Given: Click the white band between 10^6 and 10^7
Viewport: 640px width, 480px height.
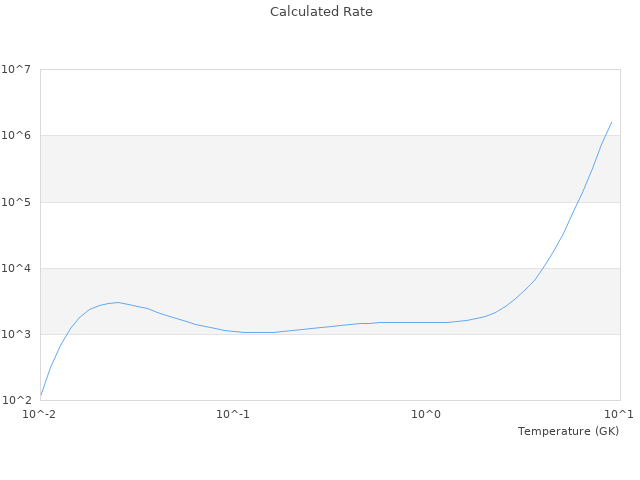Looking at the screenshot, I should (300, 102).
